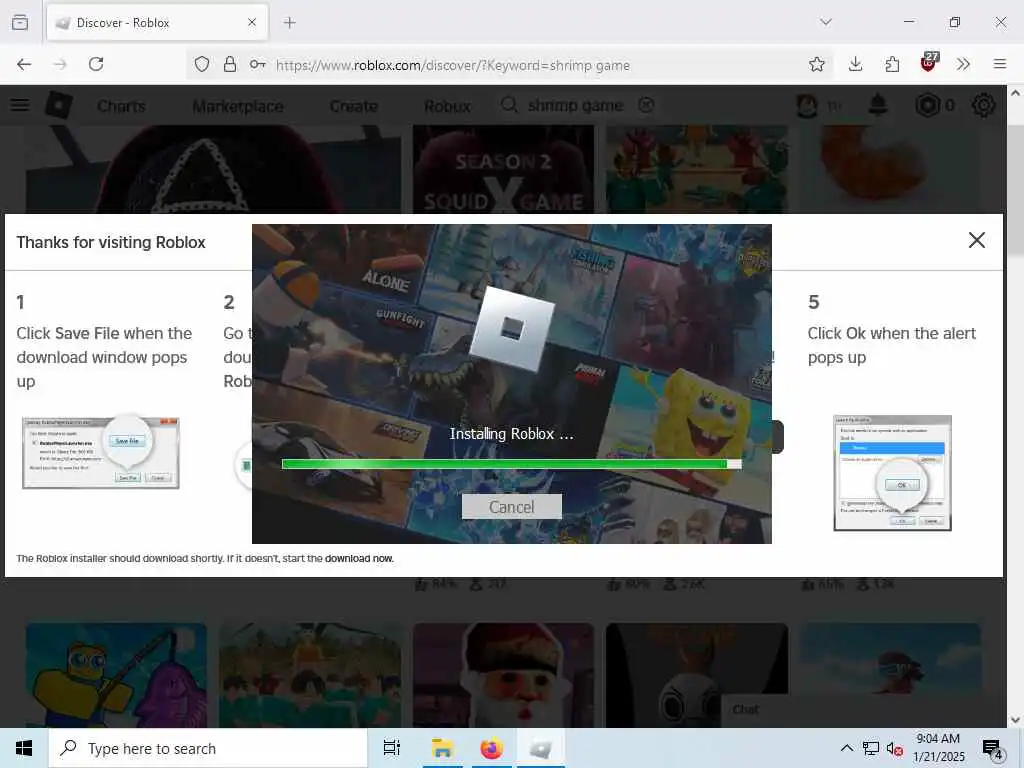Open Roblox notifications bell
The image size is (1024, 768).
tap(878, 105)
